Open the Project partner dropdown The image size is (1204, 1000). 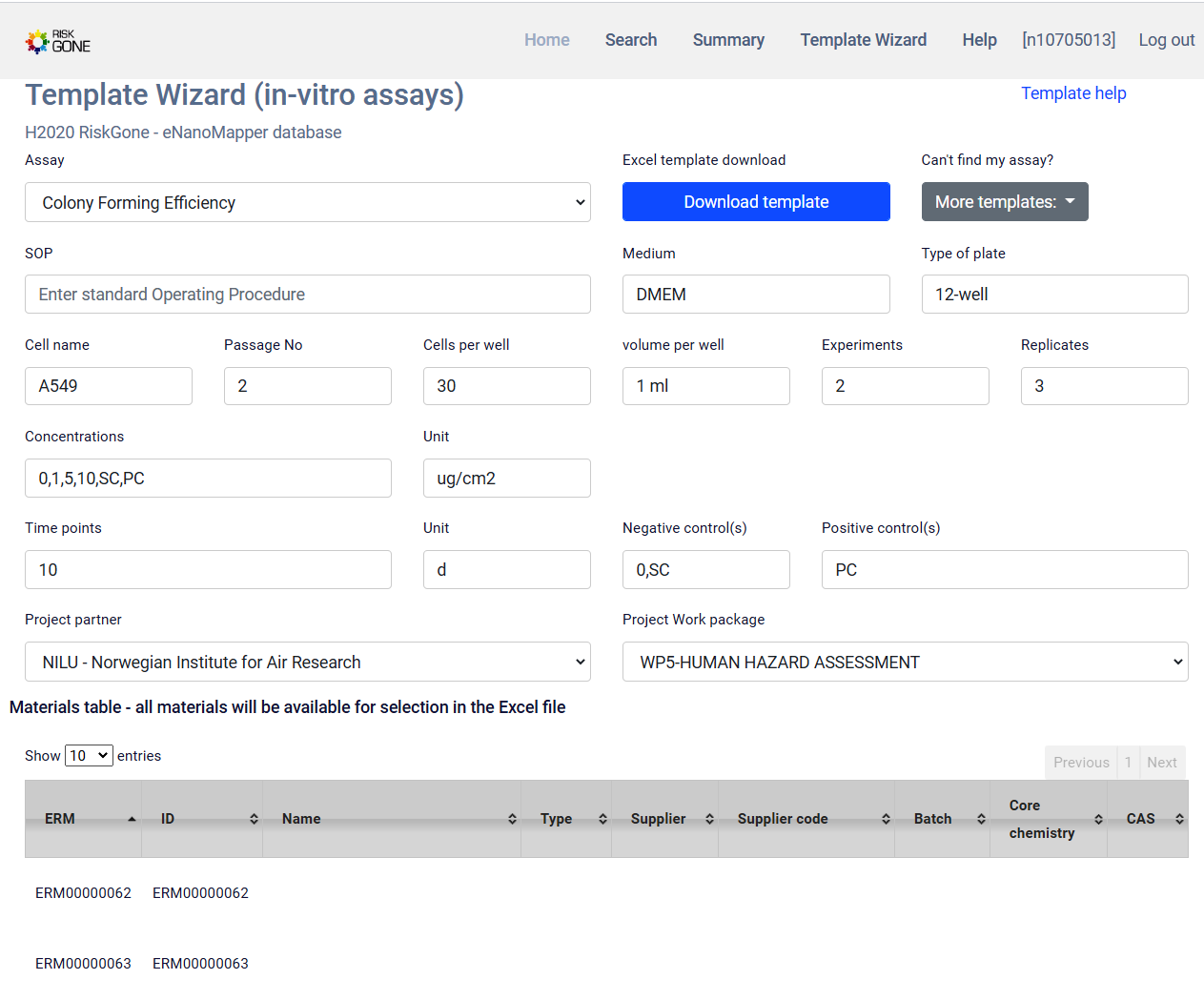coord(307,662)
